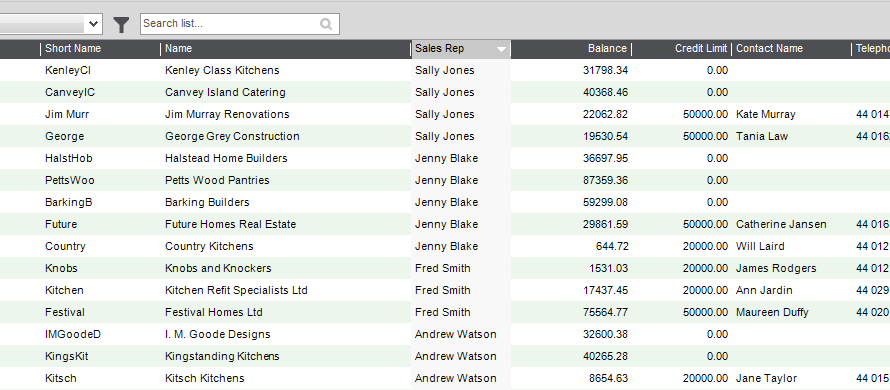Viewport: 890px width, 390px height.
Task: Click Andrew Watson in Kitsch Kitchens row
Action: (456, 378)
